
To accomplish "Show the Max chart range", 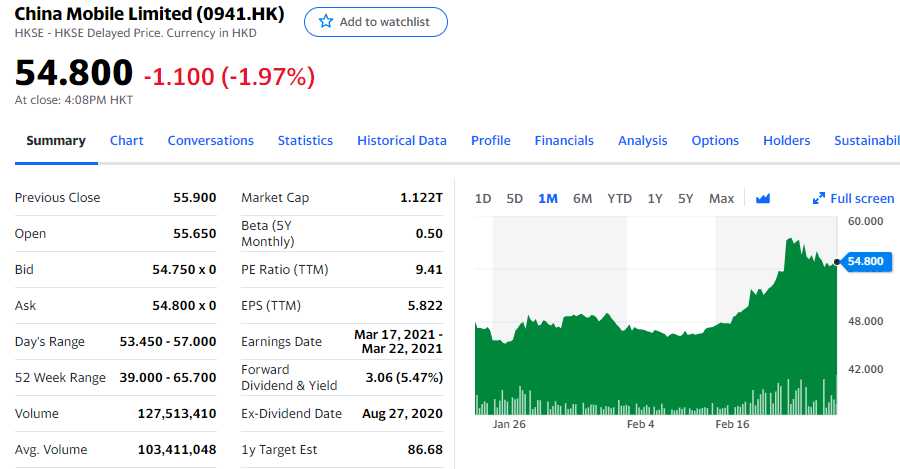I will tap(721, 198).
